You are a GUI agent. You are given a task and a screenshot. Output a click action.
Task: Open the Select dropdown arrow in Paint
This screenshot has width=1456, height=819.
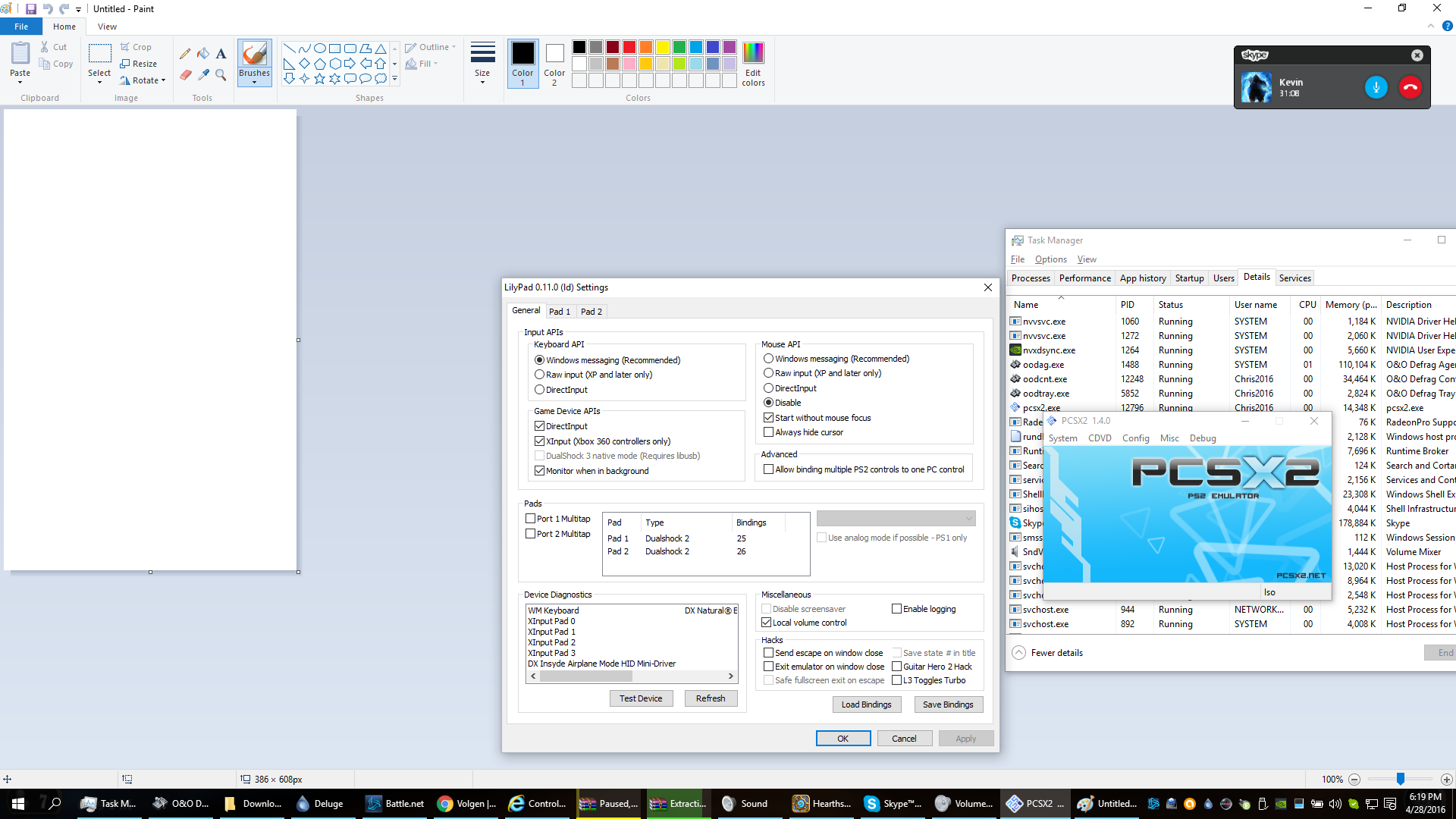pyautogui.click(x=99, y=82)
